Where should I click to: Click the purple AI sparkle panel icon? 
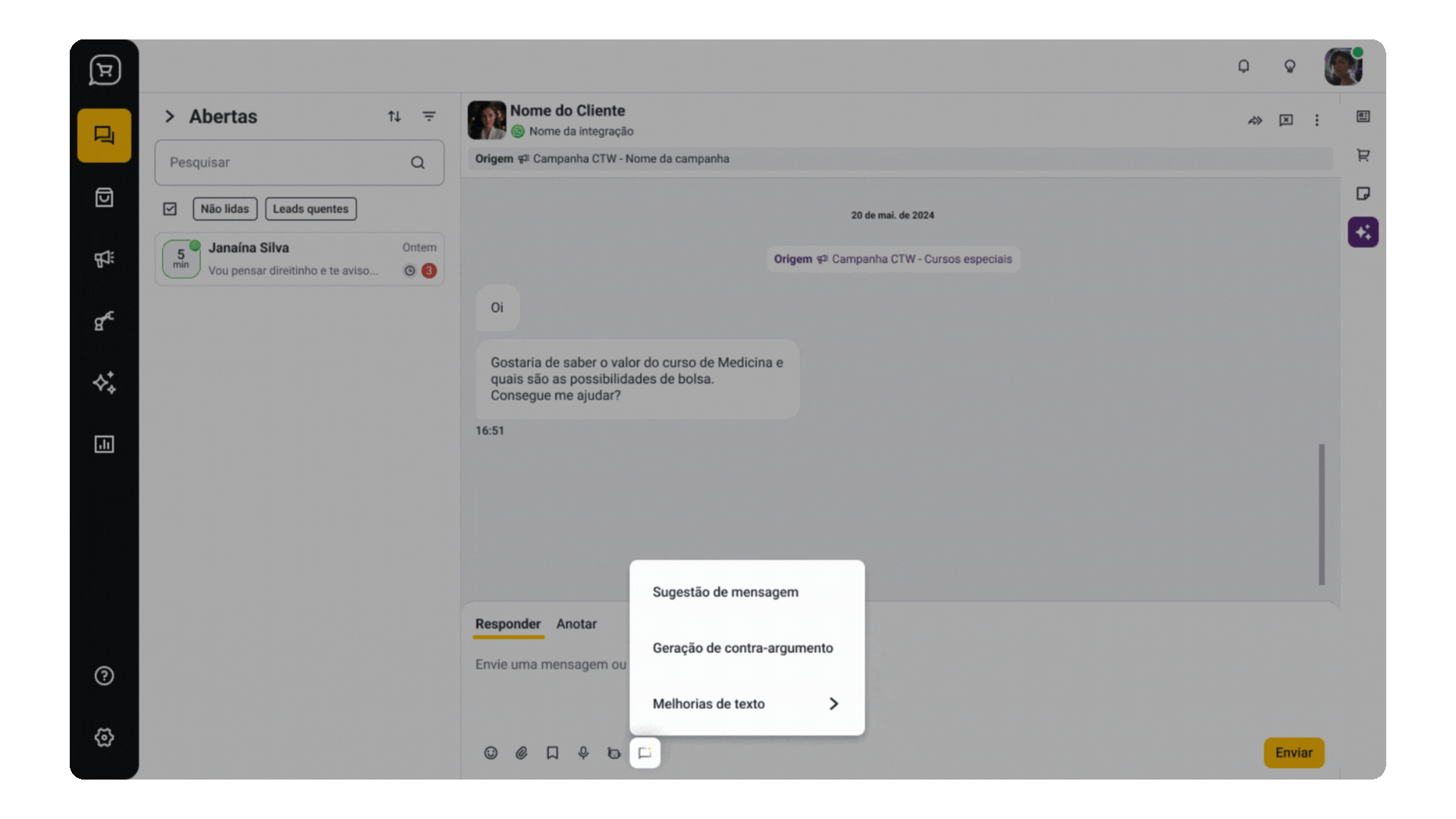coord(1363,232)
